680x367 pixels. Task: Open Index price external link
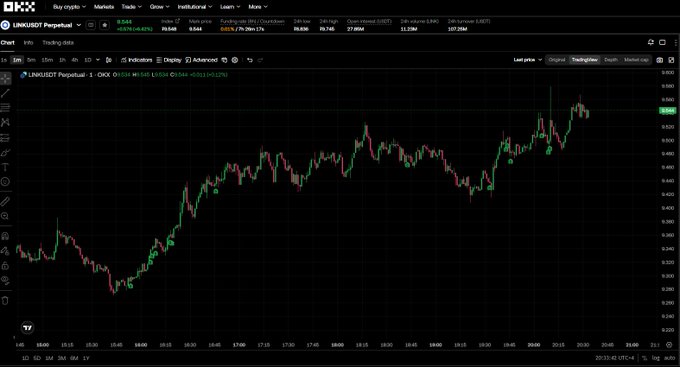[x=177, y=21]
